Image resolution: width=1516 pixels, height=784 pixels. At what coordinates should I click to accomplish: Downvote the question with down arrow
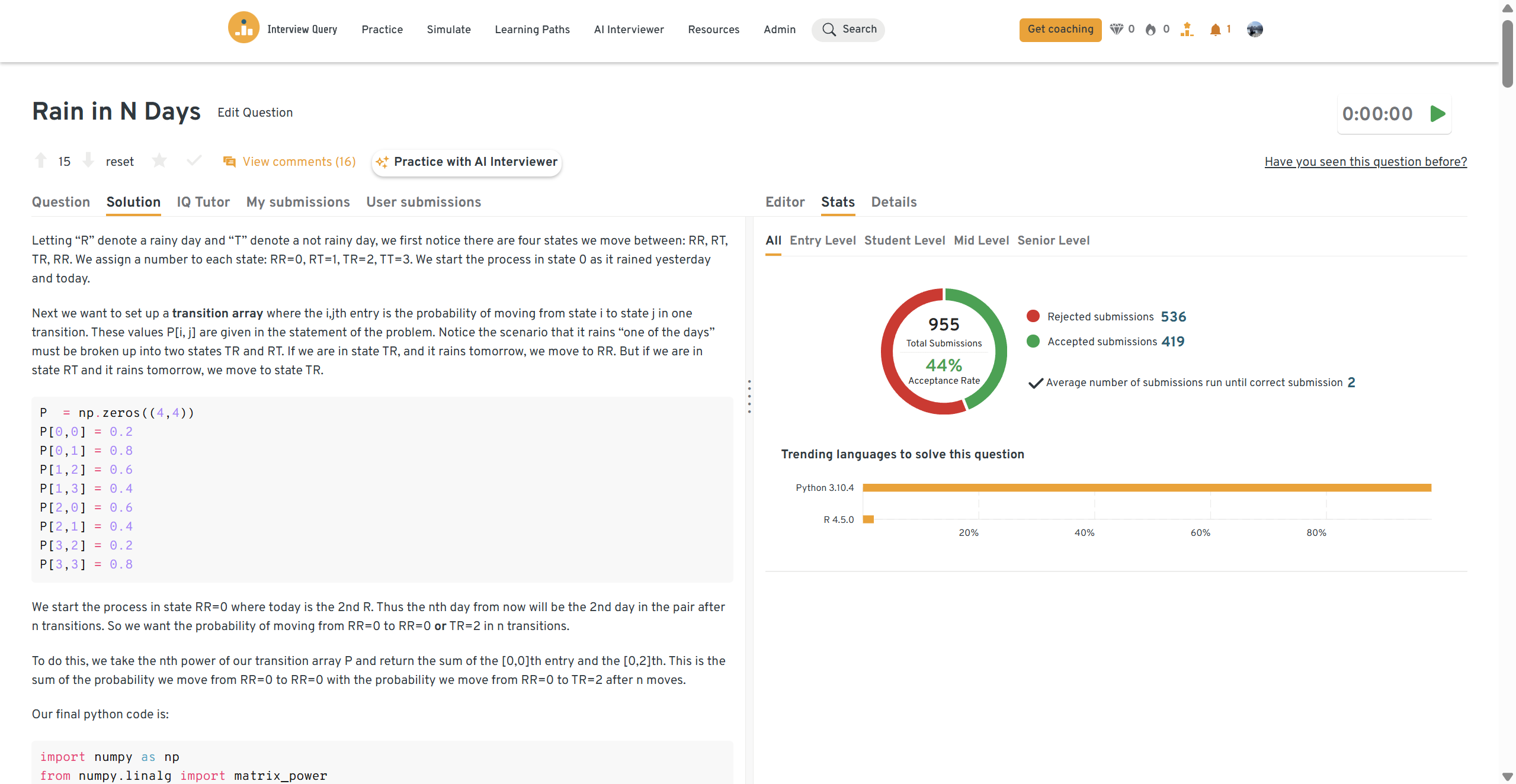pyautogui.click(x=88, y=160)
